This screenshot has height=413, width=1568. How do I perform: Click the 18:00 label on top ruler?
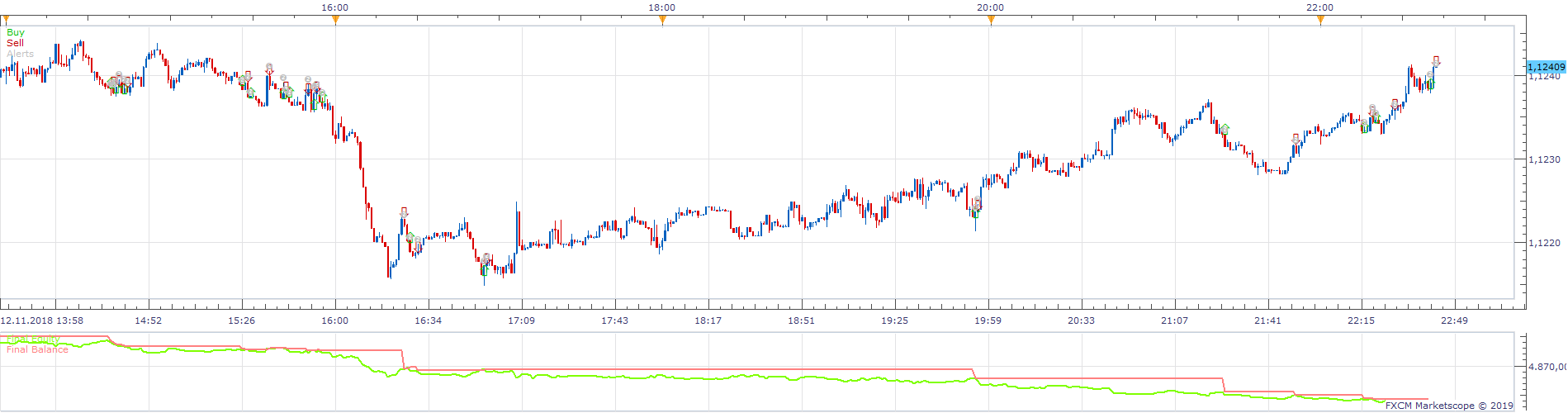662,7
